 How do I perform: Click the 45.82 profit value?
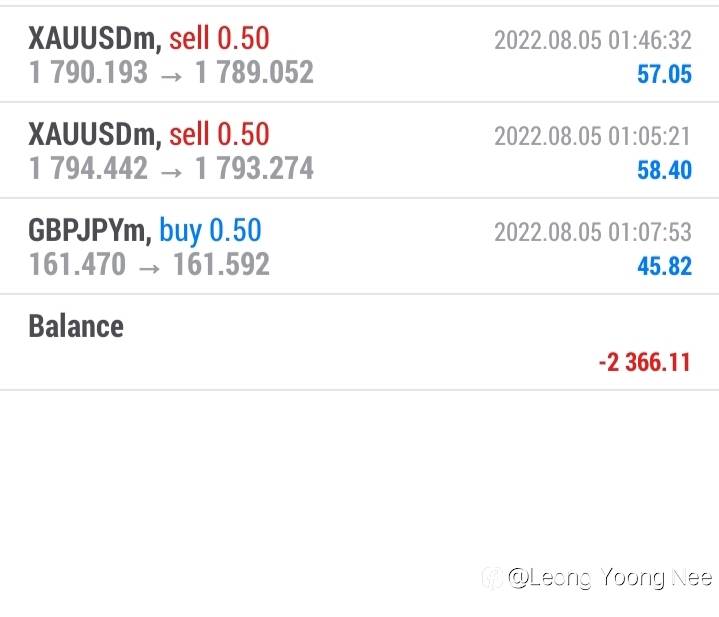coord(664,266)
